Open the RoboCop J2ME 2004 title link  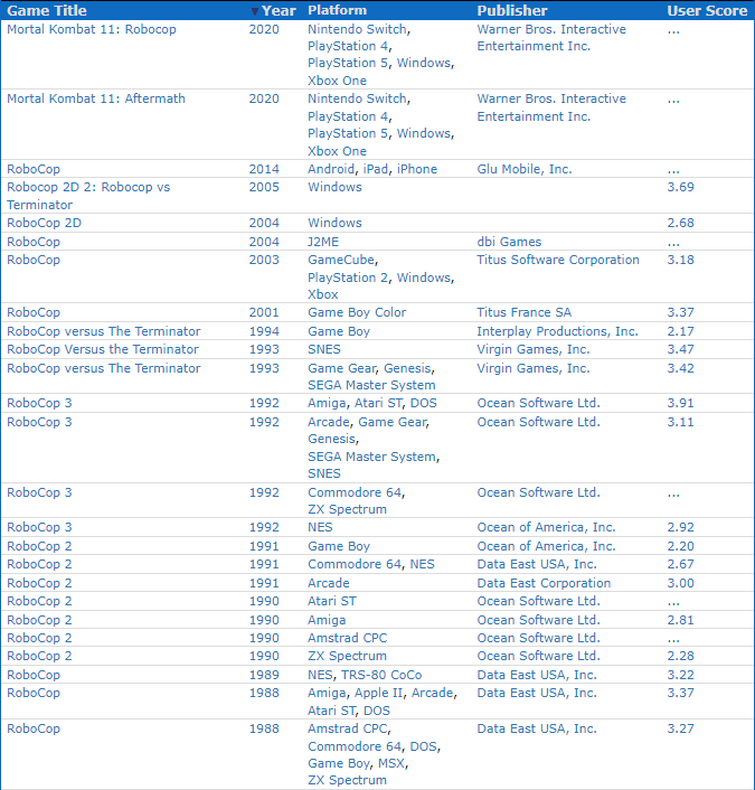point(33,242)
